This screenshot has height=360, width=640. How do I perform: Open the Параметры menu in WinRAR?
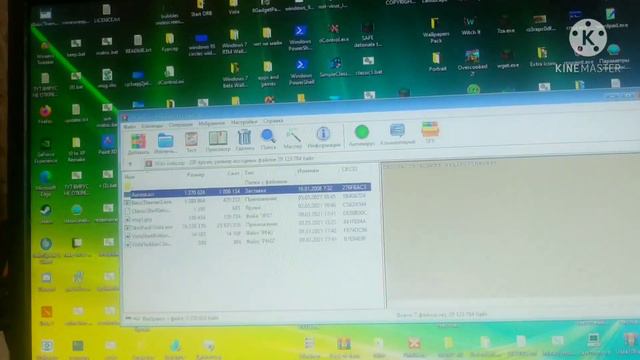244,122
